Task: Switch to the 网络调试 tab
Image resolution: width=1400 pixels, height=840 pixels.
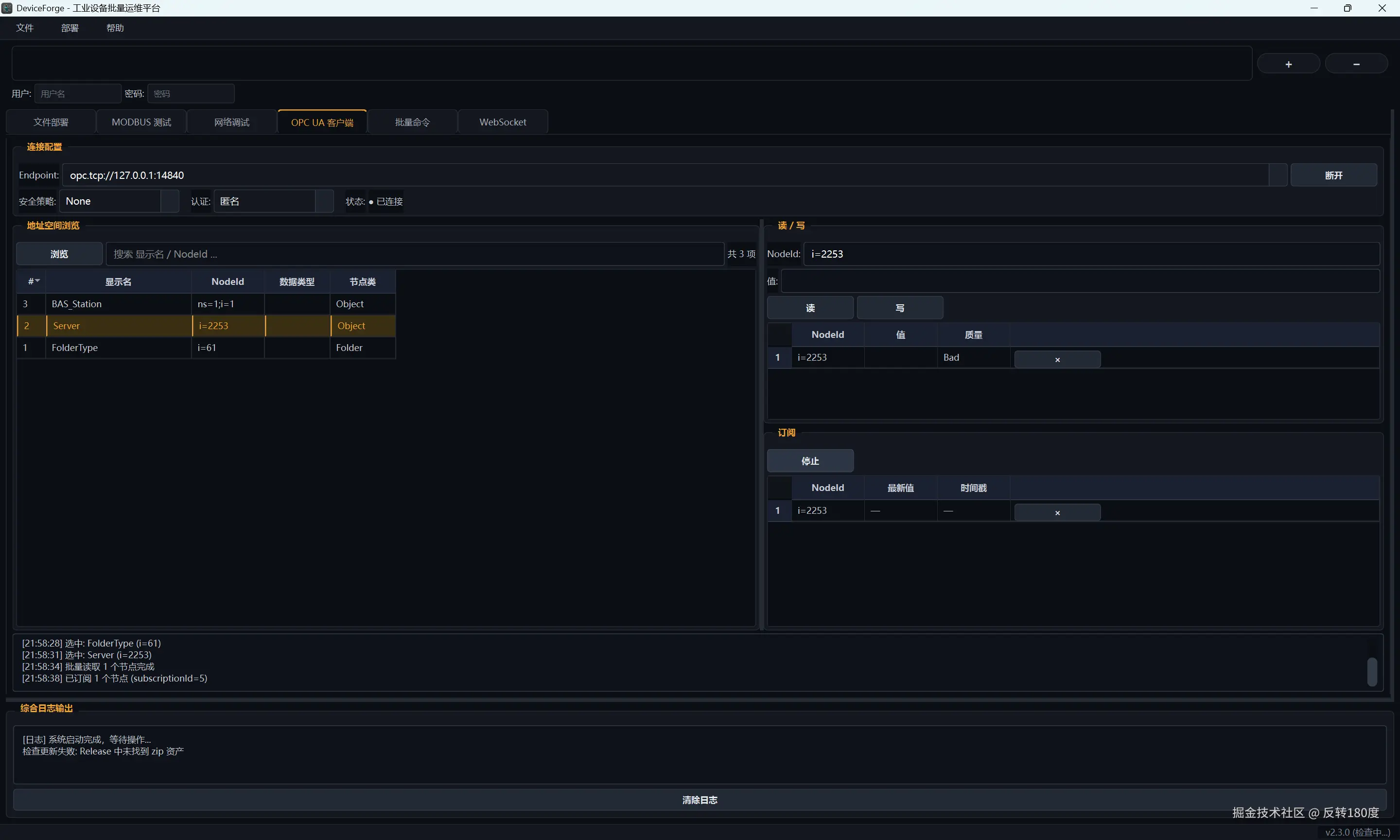Action: click(232, 122)
